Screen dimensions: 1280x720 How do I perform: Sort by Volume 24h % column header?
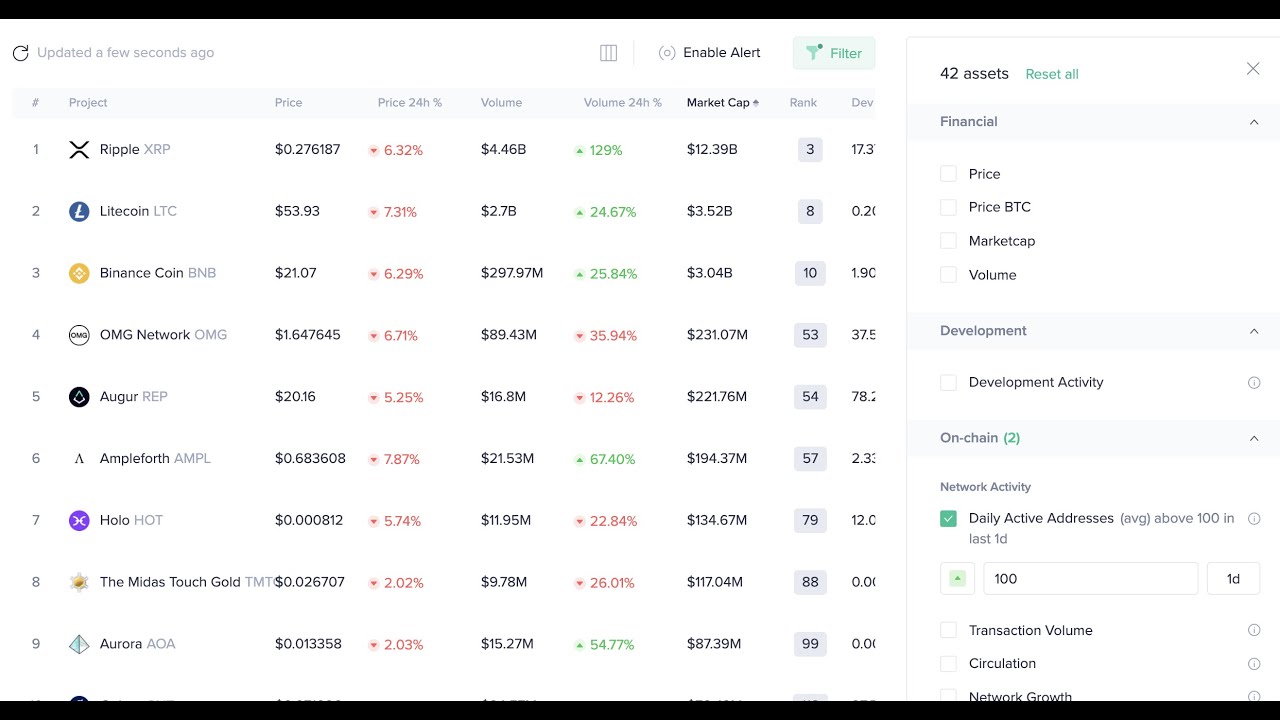coord(623,103)
